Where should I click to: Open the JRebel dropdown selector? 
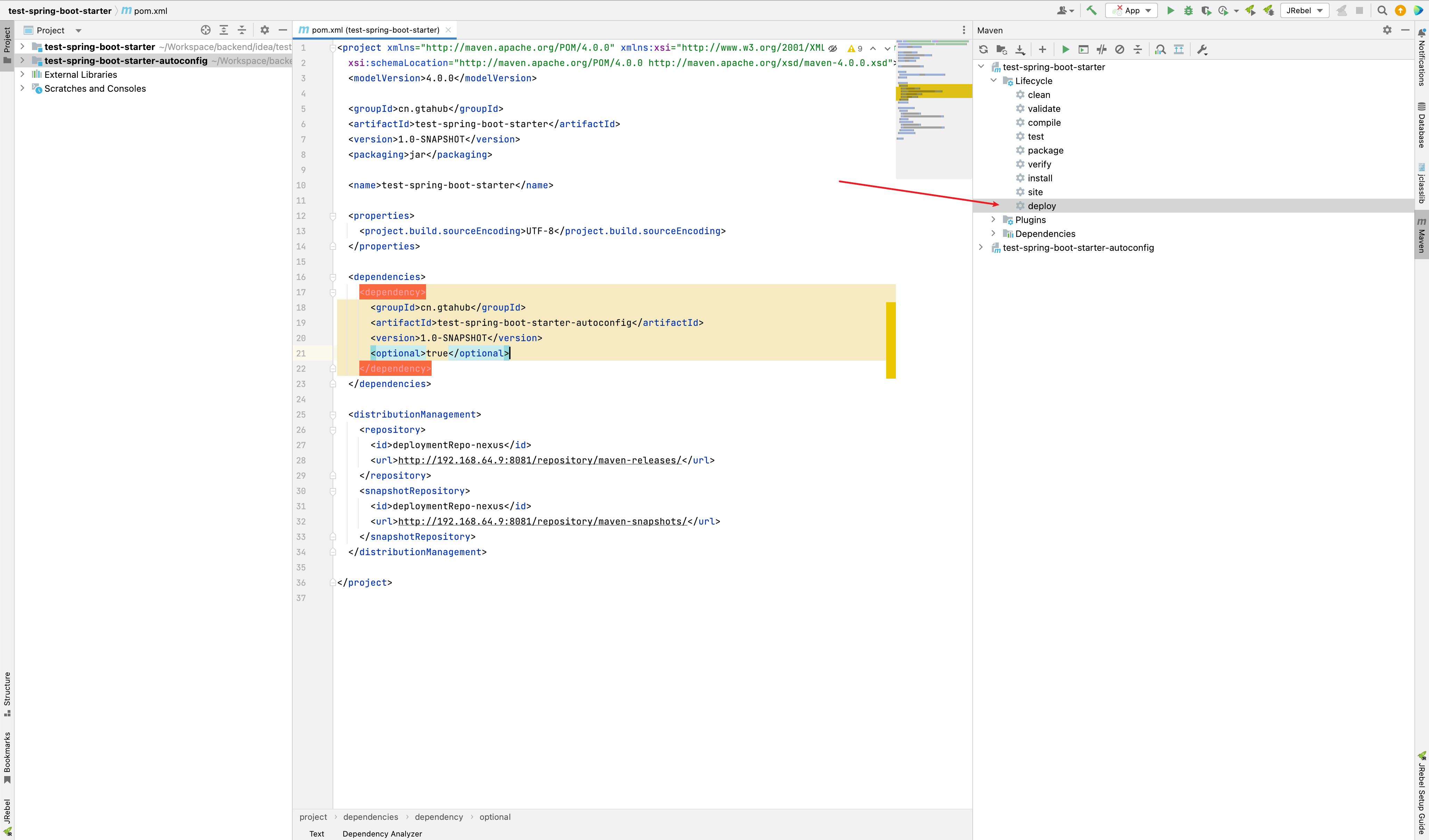[1304, 10]
